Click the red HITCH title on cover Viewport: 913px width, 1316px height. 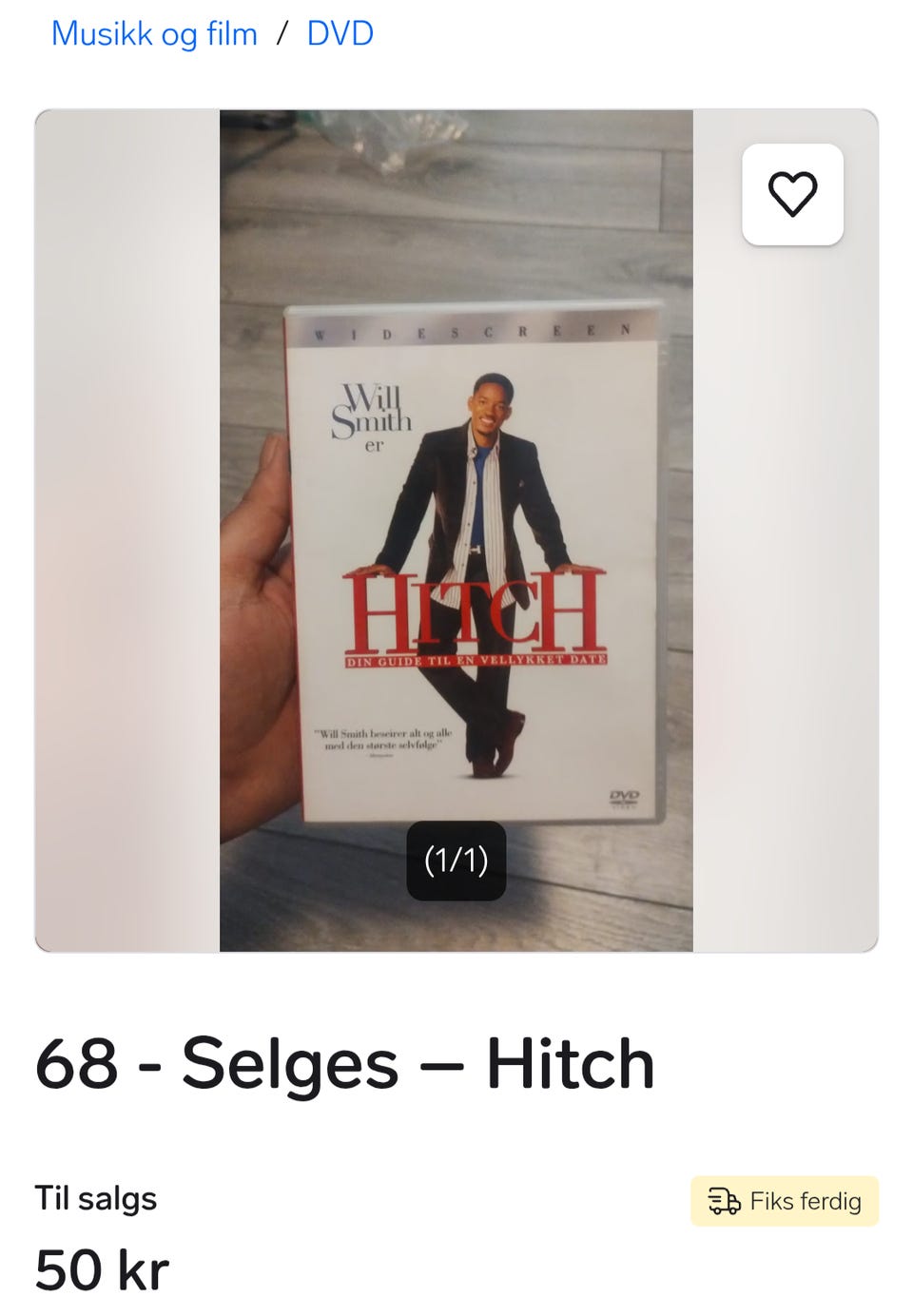coord(475,610)
